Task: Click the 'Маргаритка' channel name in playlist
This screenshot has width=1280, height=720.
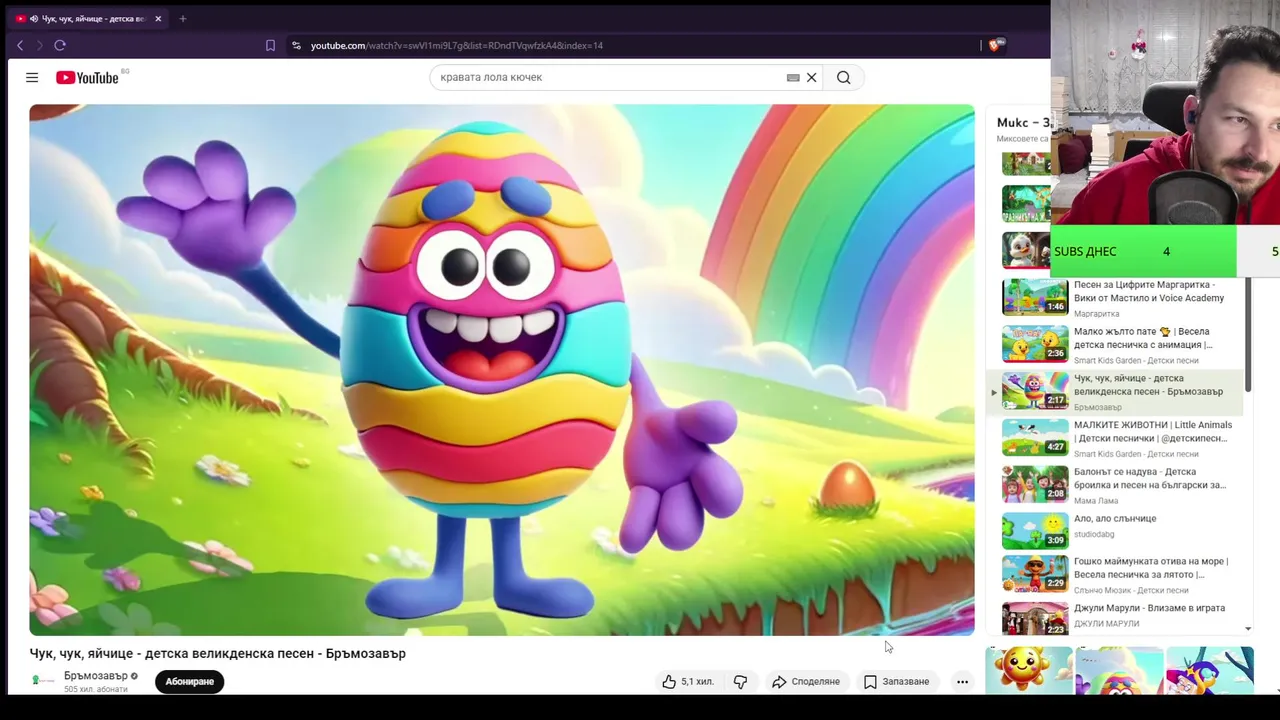Action: point(1097,314)
